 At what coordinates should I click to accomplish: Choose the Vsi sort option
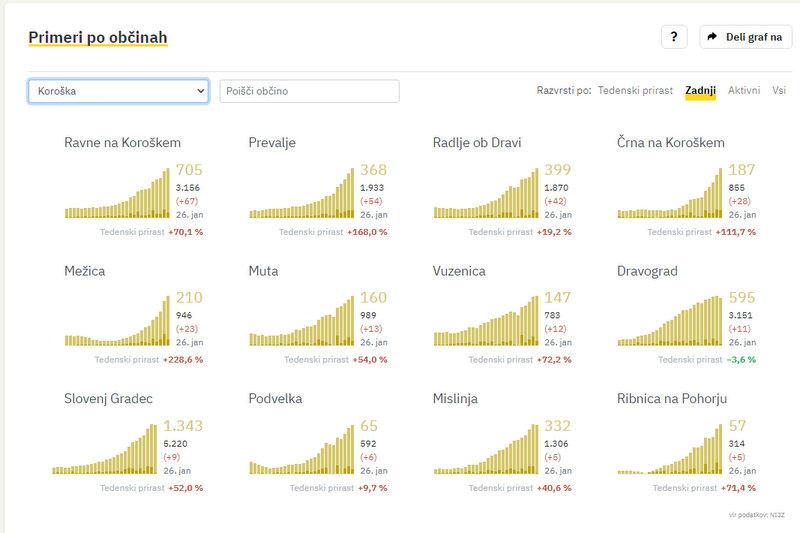(x=778, y=91)
